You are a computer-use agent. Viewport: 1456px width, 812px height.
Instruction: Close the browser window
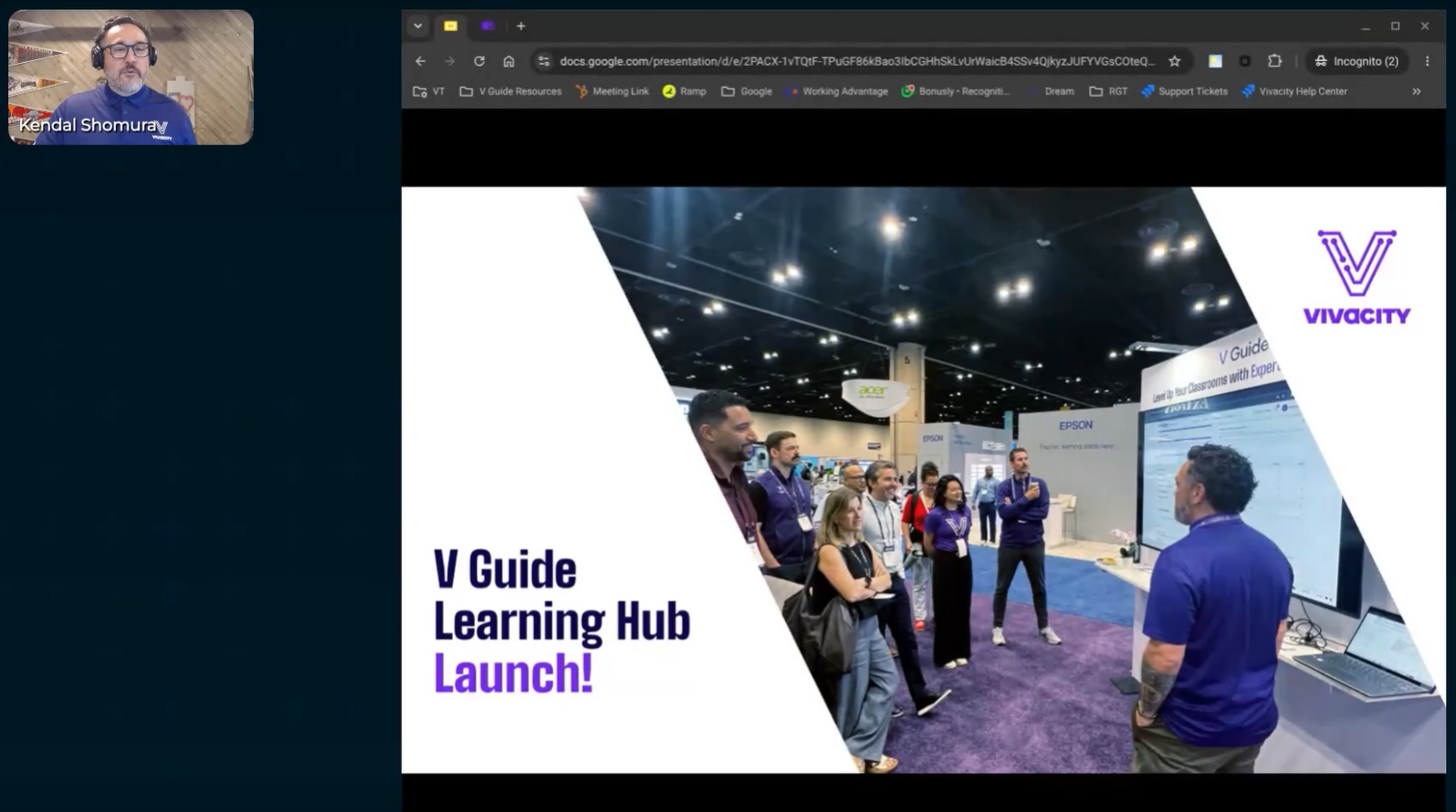click(x=1425, y=26)
